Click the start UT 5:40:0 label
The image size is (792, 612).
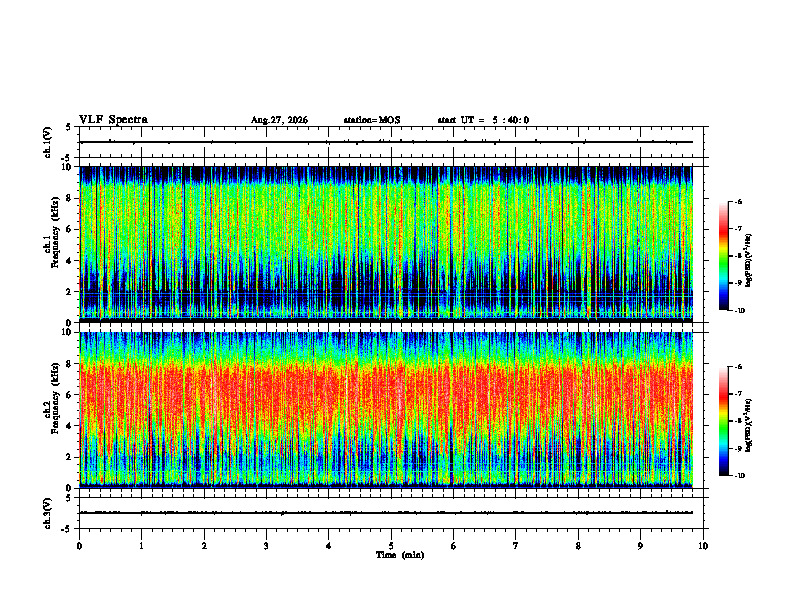[483, 120]
